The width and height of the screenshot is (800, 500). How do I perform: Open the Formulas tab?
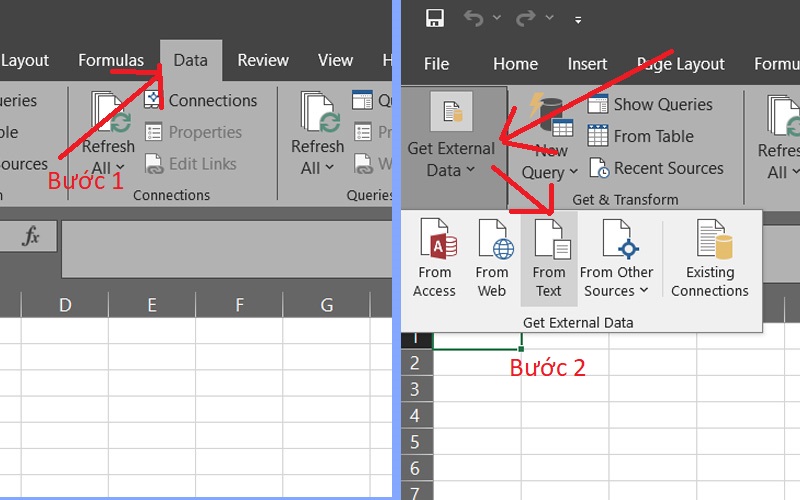tap(111, 61)
